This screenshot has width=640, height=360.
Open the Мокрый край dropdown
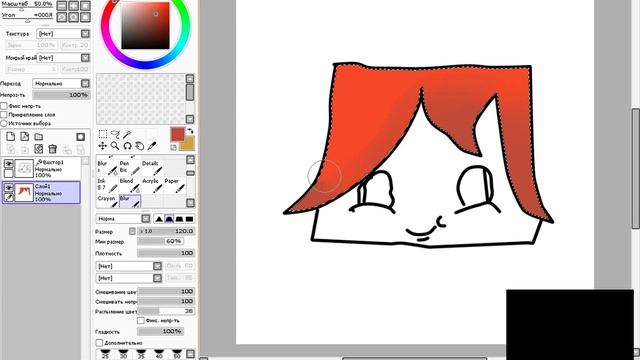(x=63, y=58)
